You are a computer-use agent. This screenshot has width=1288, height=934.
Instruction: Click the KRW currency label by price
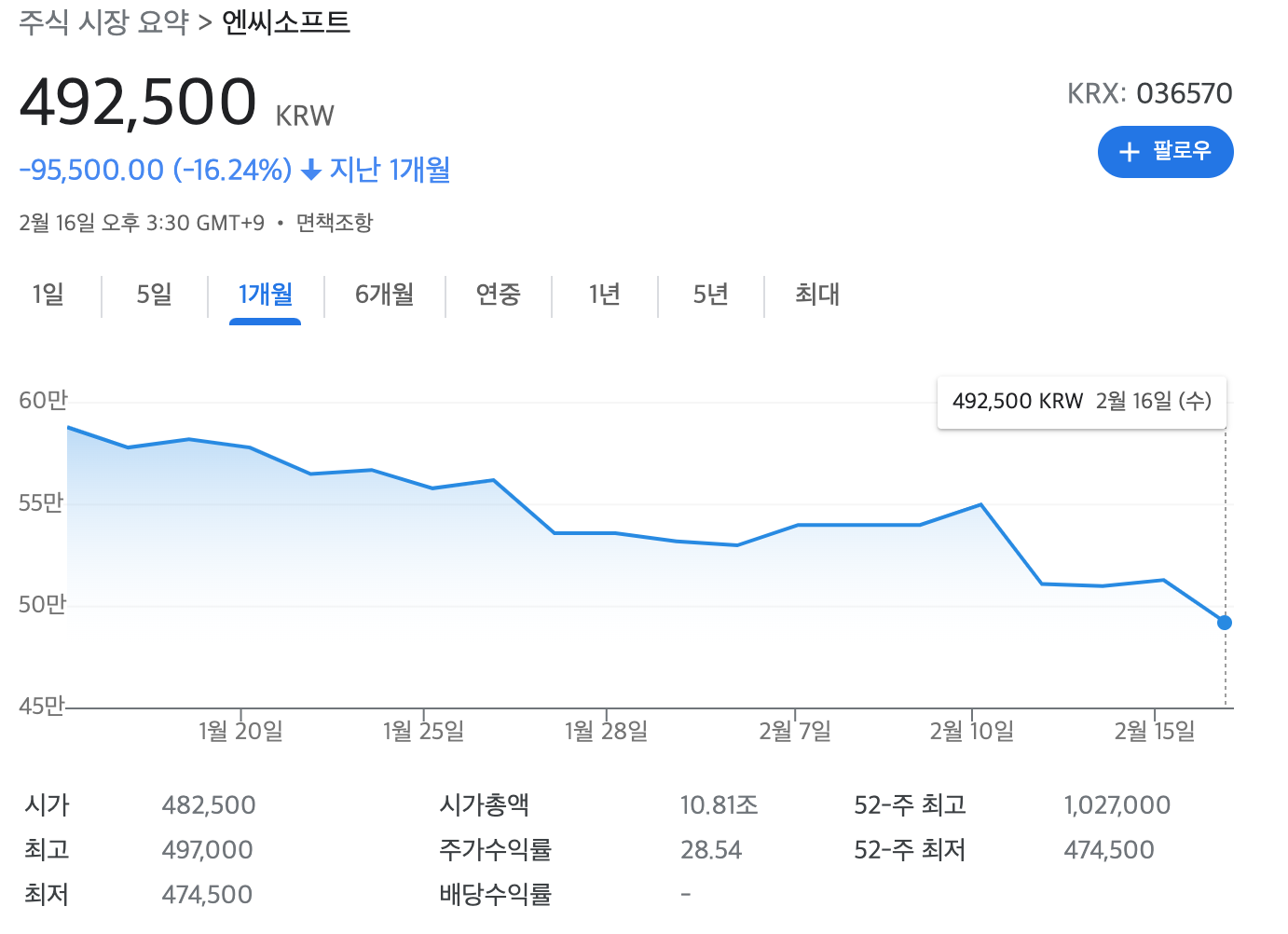305,116
